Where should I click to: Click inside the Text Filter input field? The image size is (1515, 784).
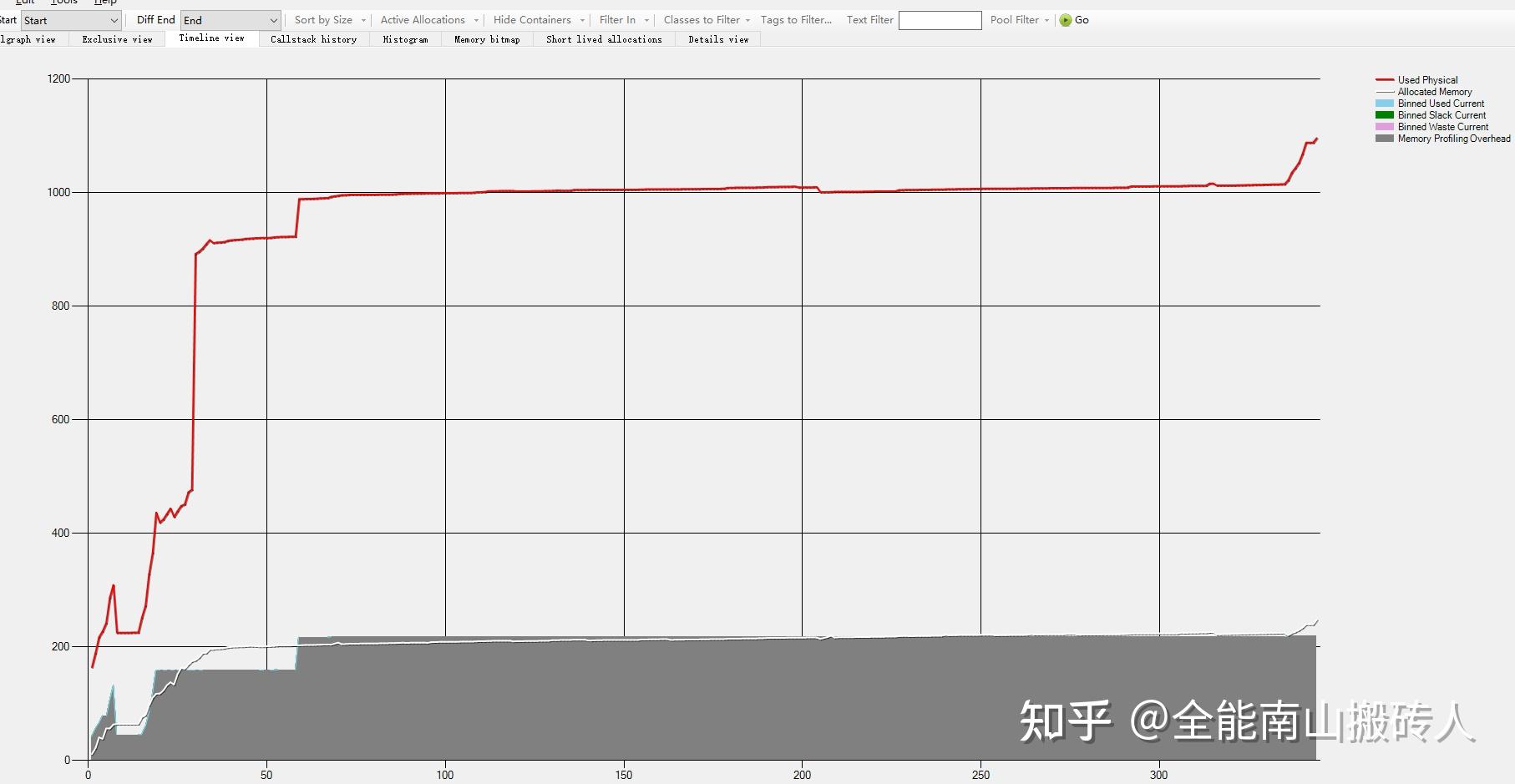click(940, 20)
